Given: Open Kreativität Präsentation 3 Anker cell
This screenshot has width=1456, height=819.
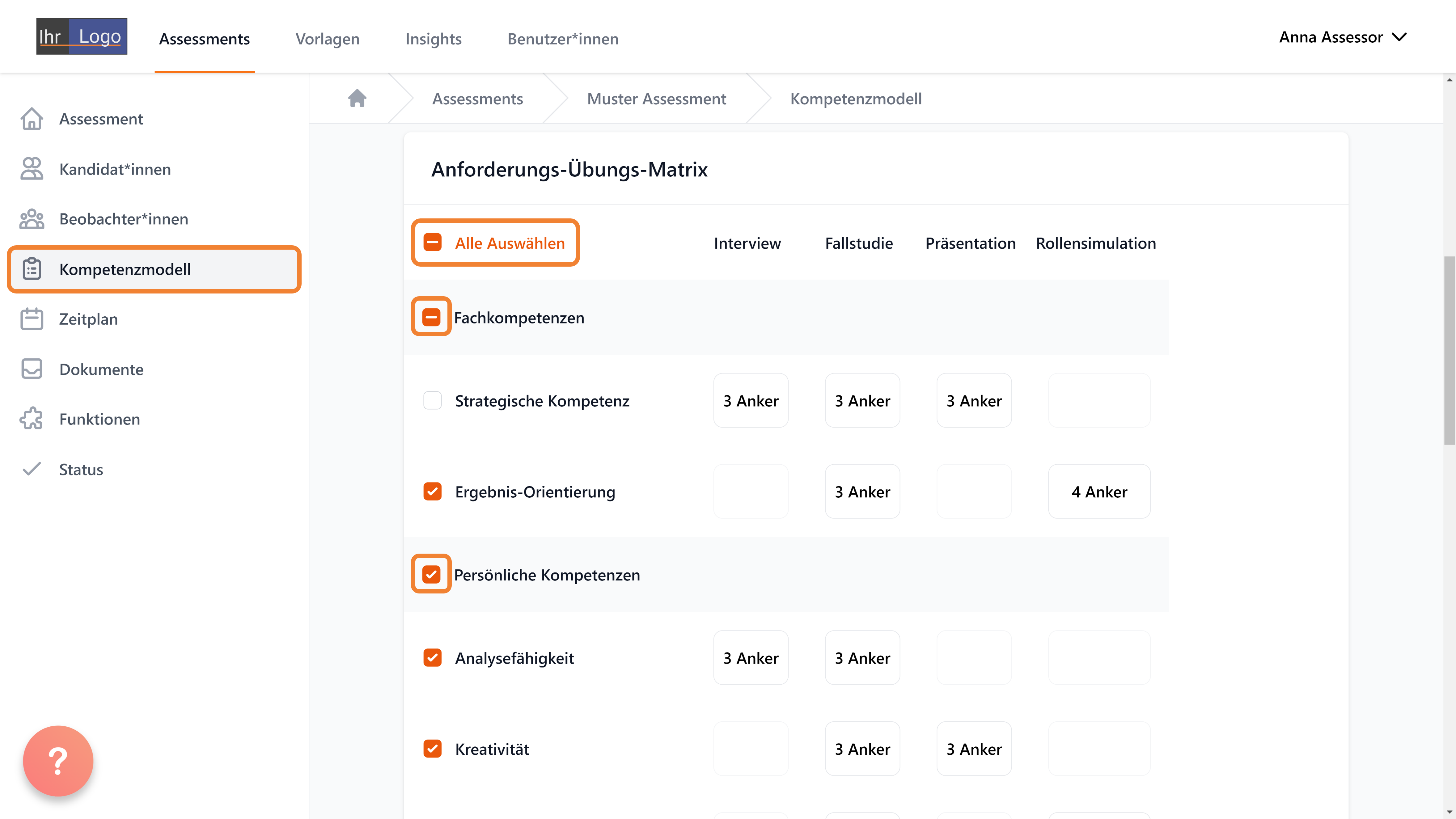Looking at the screenshot, I should pos(974,748).
